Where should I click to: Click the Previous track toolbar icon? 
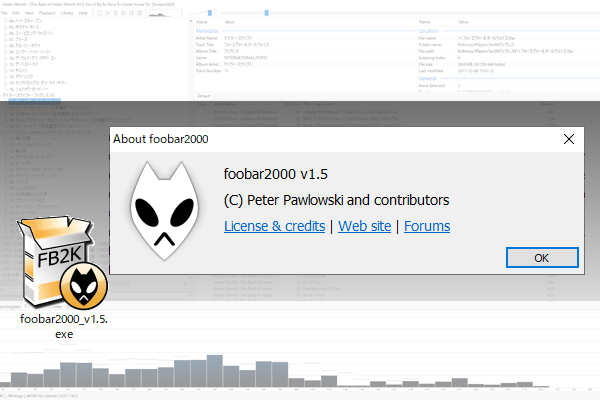pyautogui.click(x=124, y=13)
